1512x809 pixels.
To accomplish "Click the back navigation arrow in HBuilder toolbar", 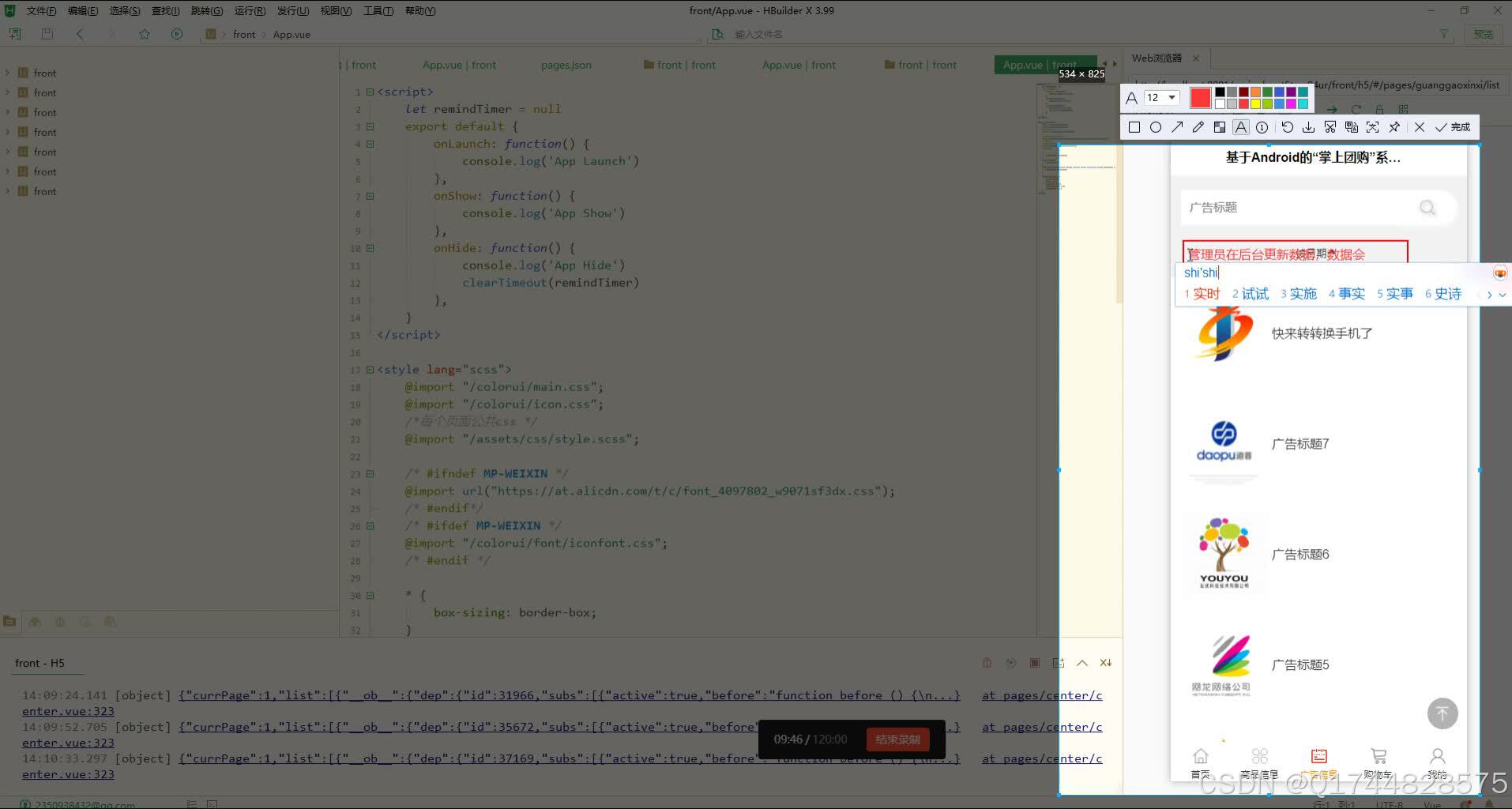I will pos(79,34).
